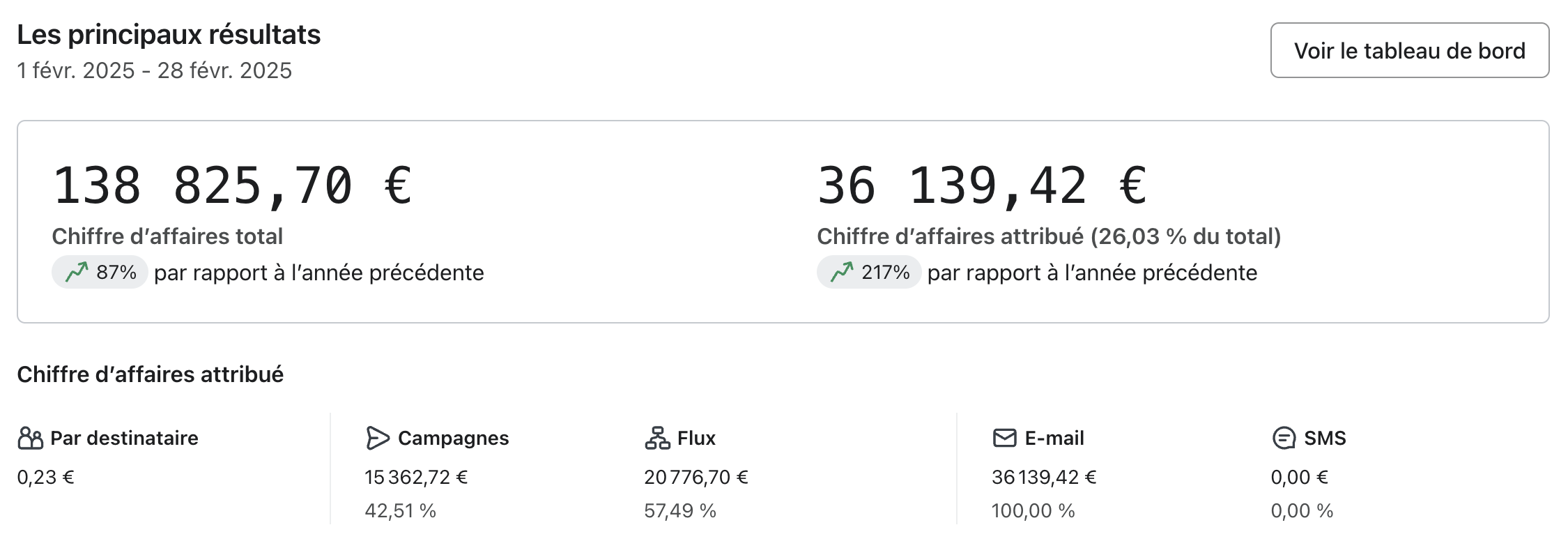
Task: Click the Campagnes paper-plane icon
Action: (377, 438)
